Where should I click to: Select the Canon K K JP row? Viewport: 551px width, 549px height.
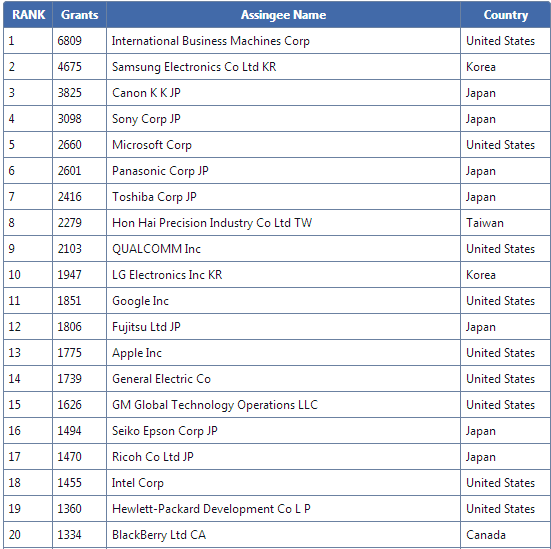(x=277, y=93)
